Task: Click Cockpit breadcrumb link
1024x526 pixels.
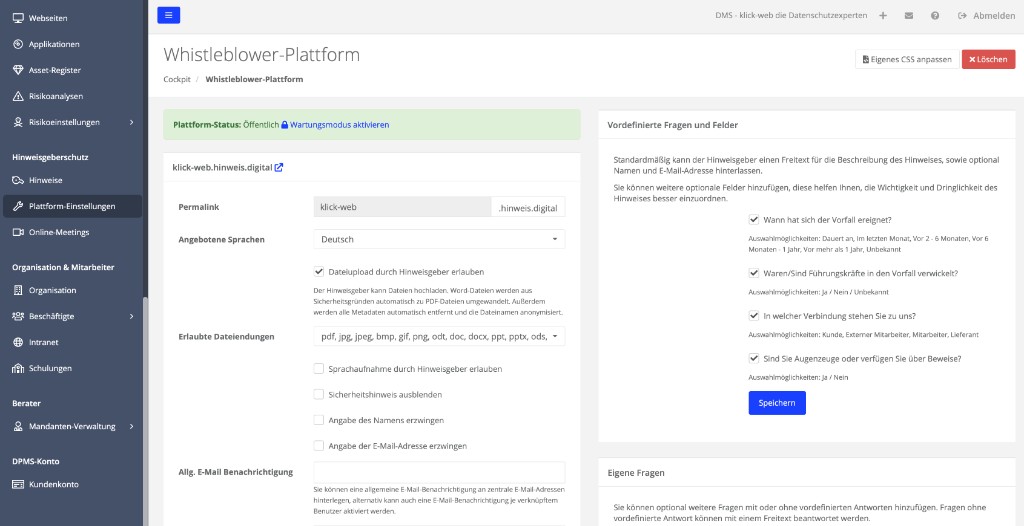Action: pos(177,79)
